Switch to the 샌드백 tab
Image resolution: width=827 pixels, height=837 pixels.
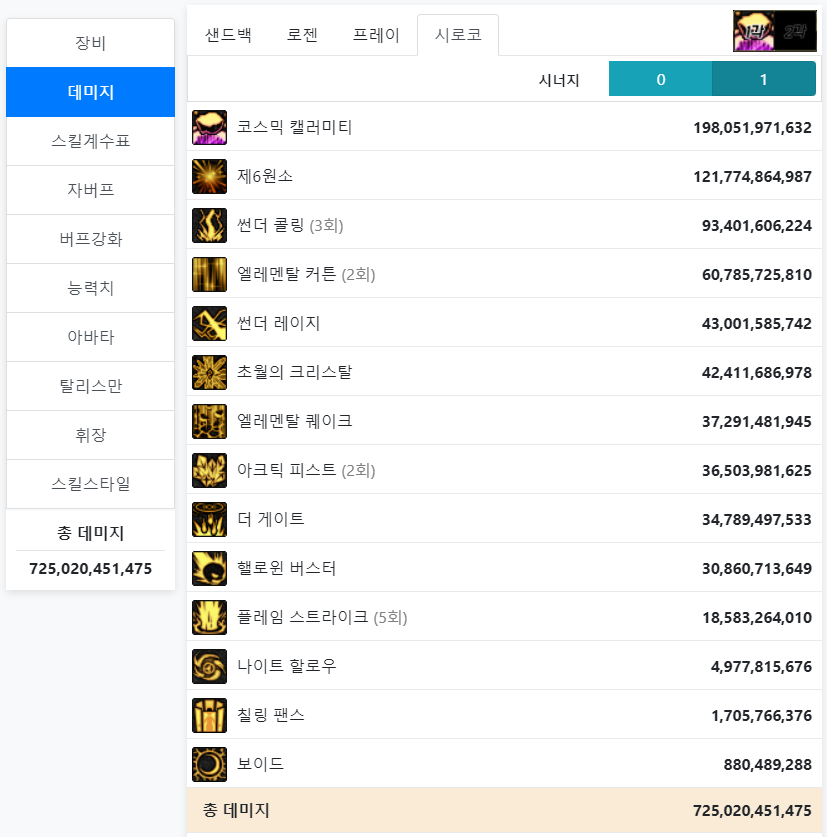click(x=228, y=35)
